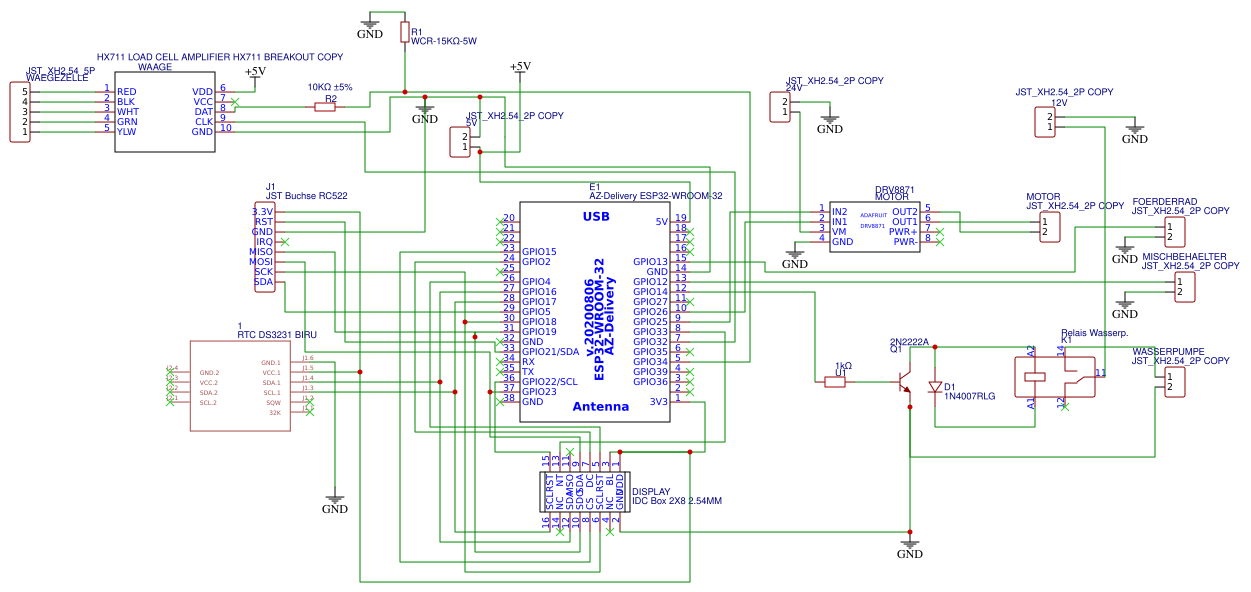Viewport: 1251px width, 592px height.
Task: Click the 'GPIO23' pin label
Action: pos(539,392)
